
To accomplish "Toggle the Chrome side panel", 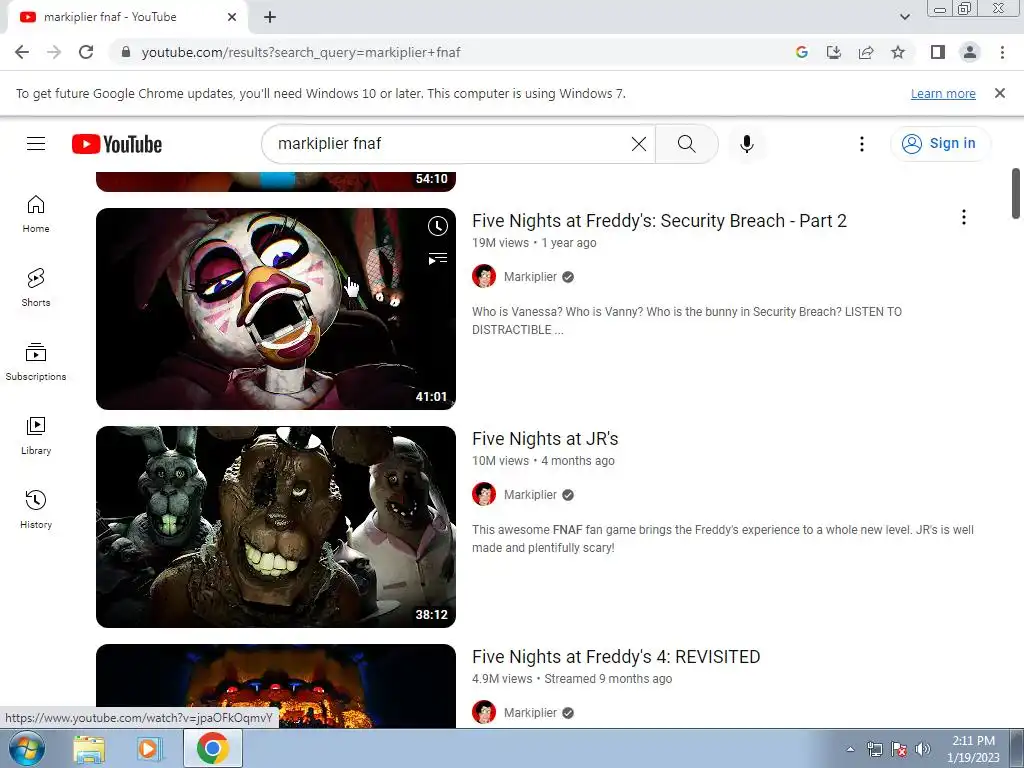I will click(938, 52).
